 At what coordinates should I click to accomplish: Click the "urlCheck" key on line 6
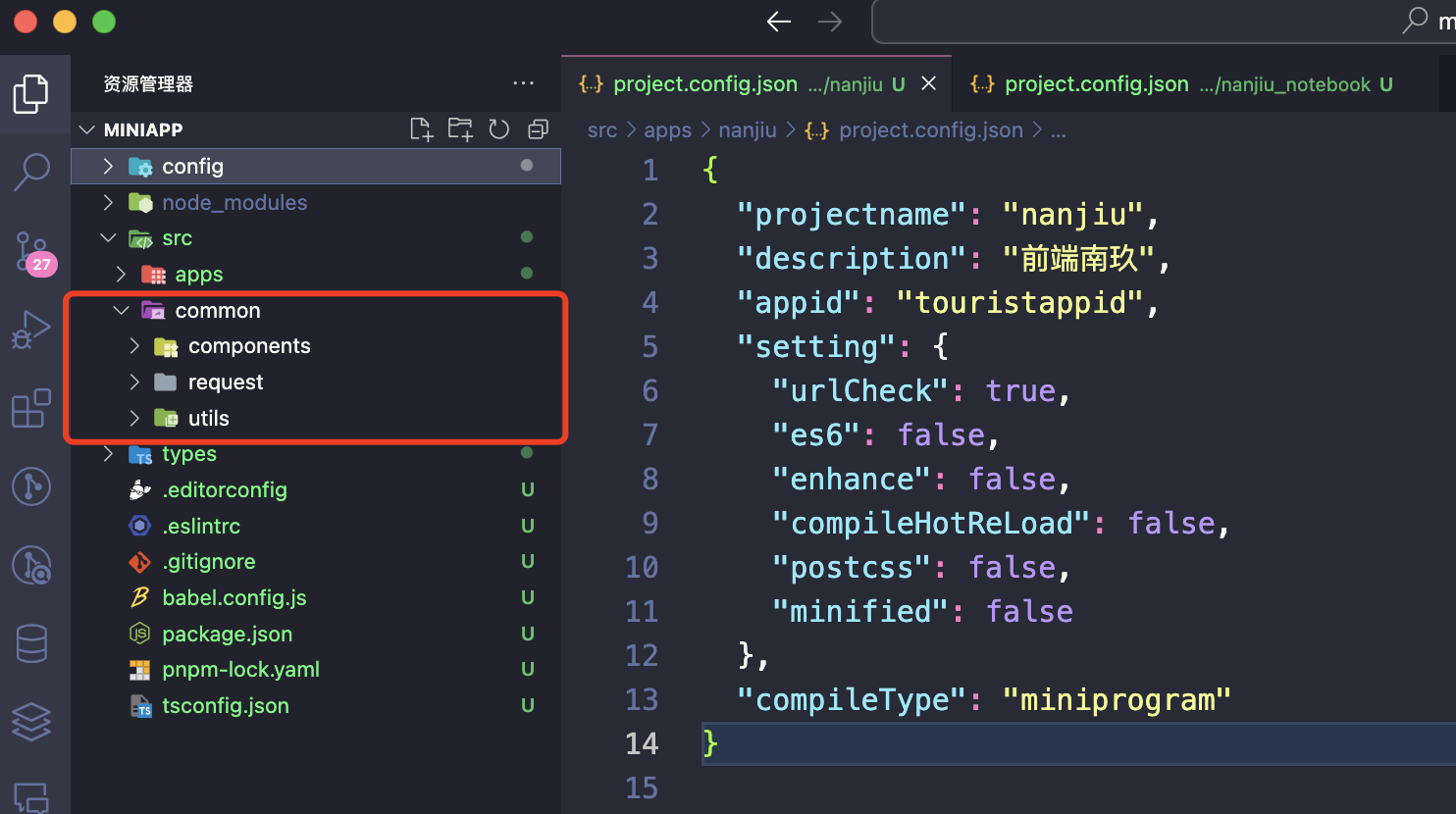point(860,390)
